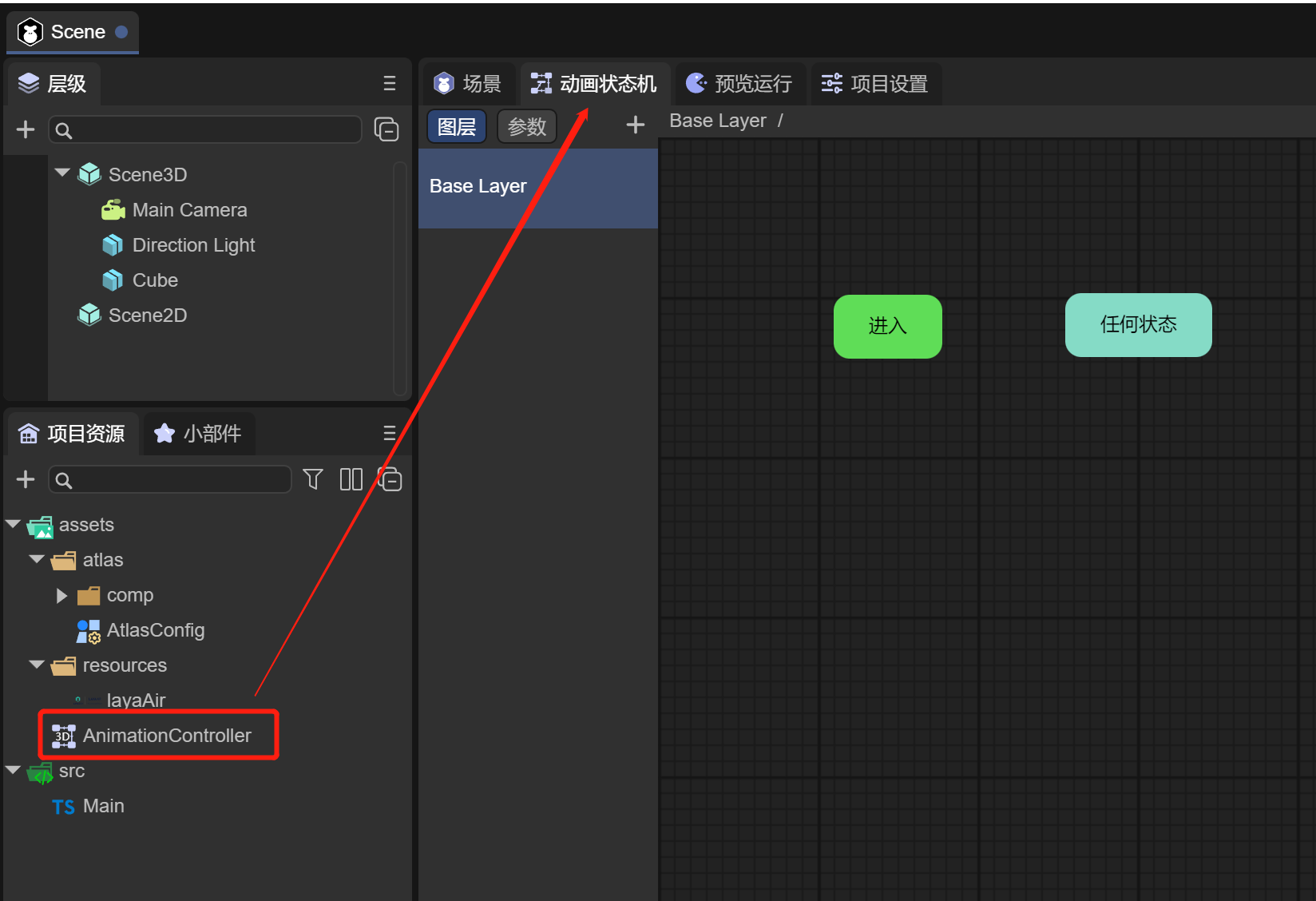The image size is (1316, 901).
Task: Open the project assets panel hamburger menu
Action: [x=390, y=433]
